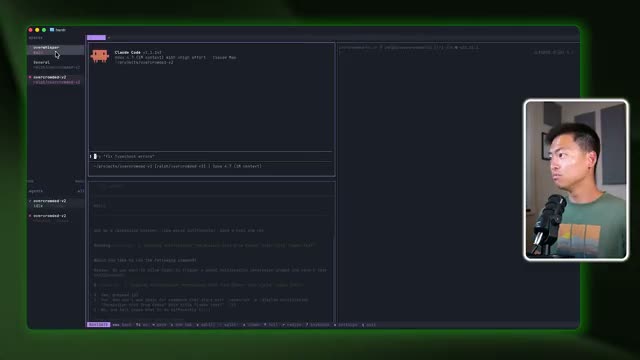The height and width of the screenshot is (360, 640).
Task: Select the overwhisper space in sidebar
Action: (56, 50)
